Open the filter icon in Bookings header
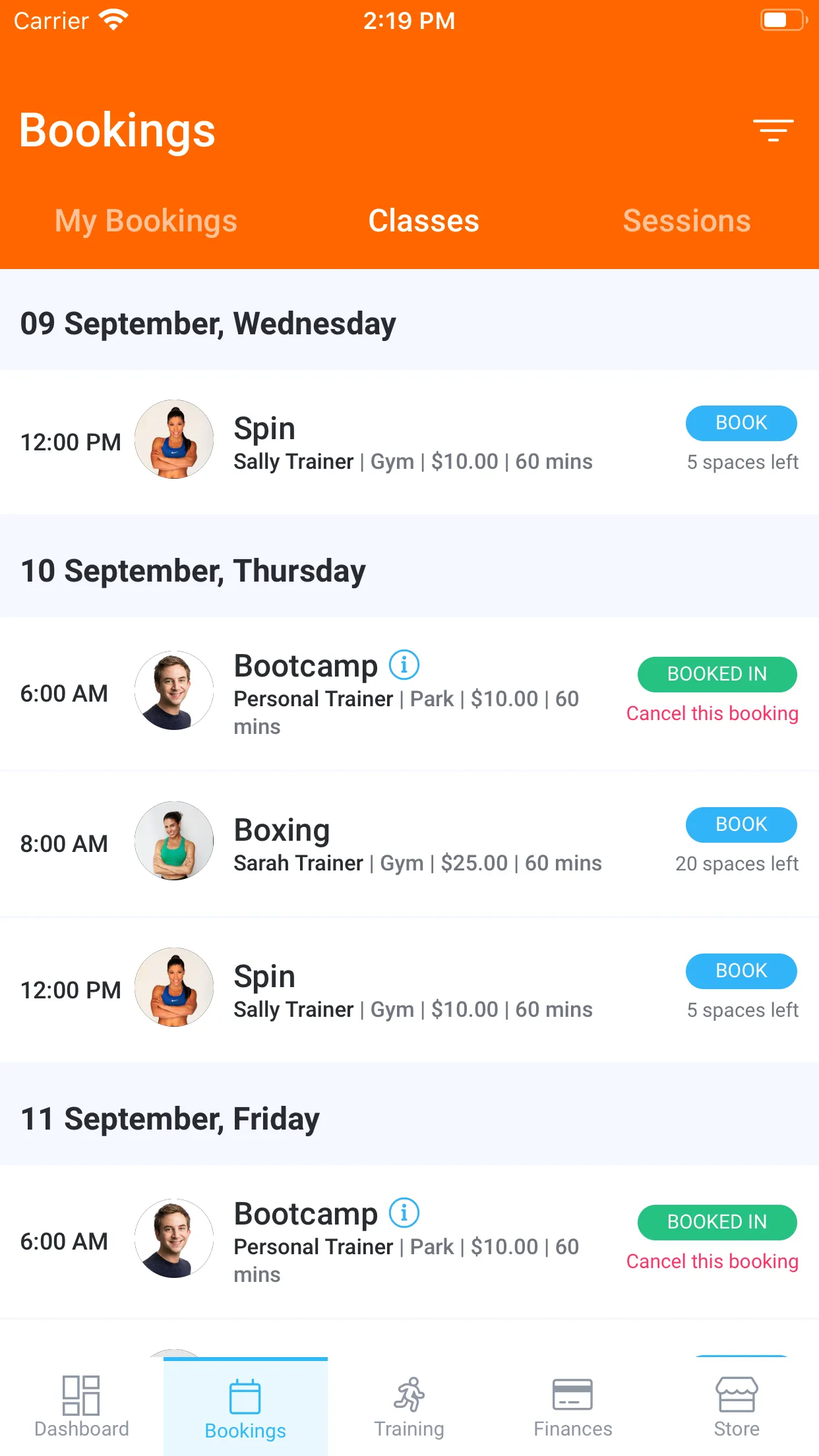This screenshot has width=819, height=1456. pyautogui.click(x=773, y=130)
